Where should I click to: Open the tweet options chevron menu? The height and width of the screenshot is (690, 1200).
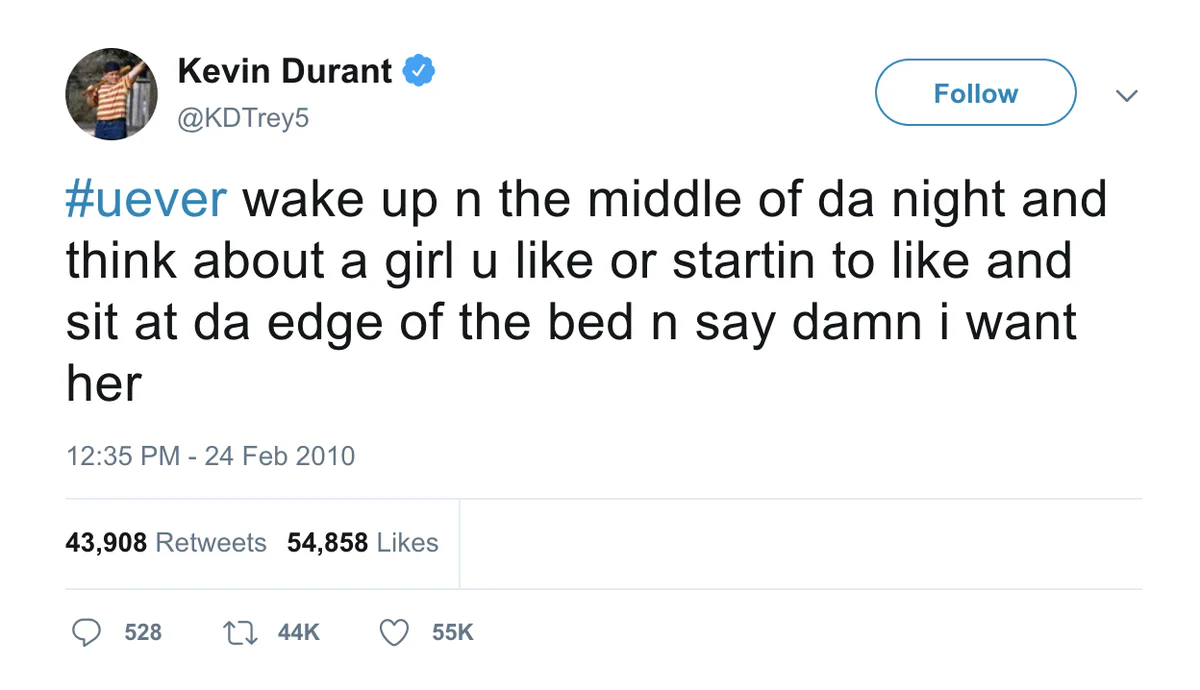click(1126, 95)
